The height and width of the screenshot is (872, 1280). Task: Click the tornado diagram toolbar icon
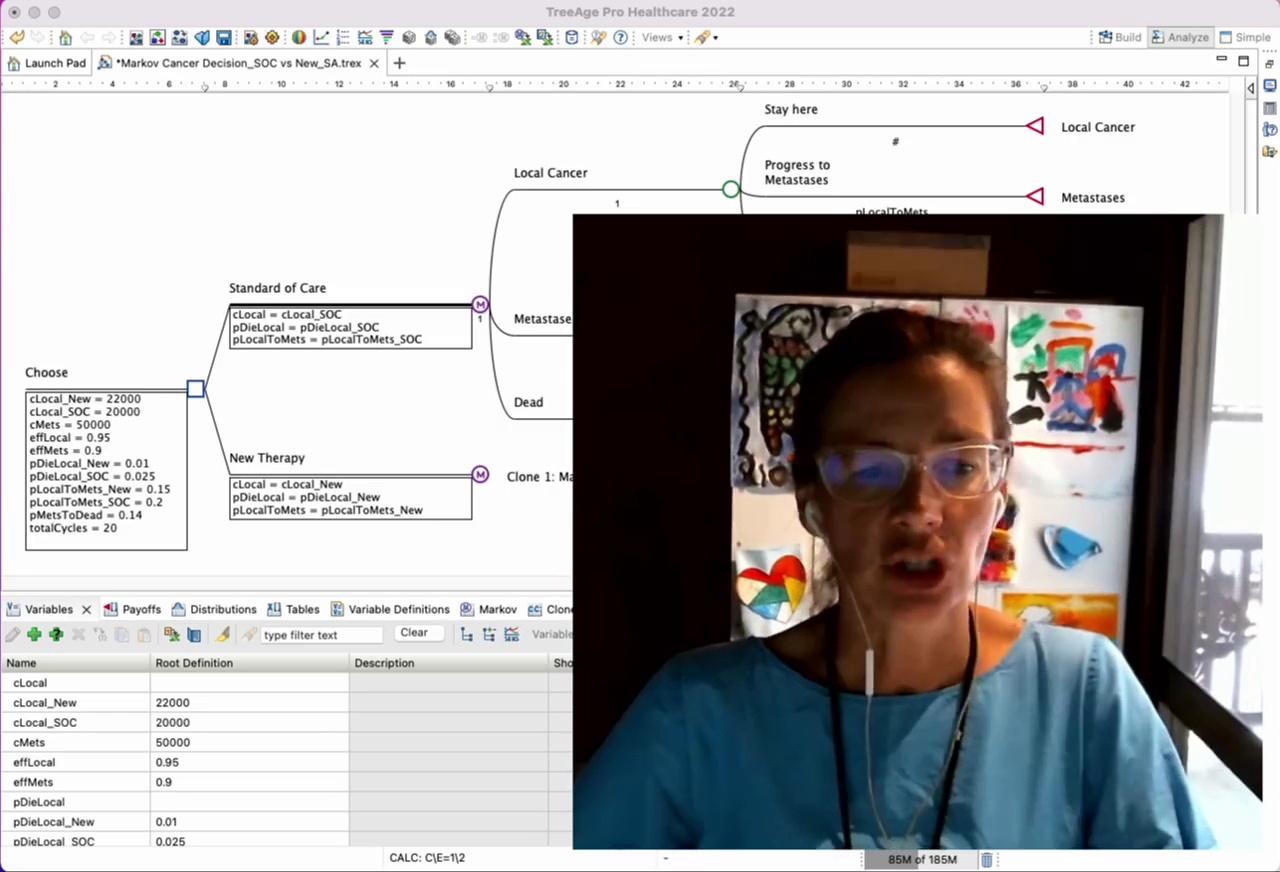tap(387, 38)
